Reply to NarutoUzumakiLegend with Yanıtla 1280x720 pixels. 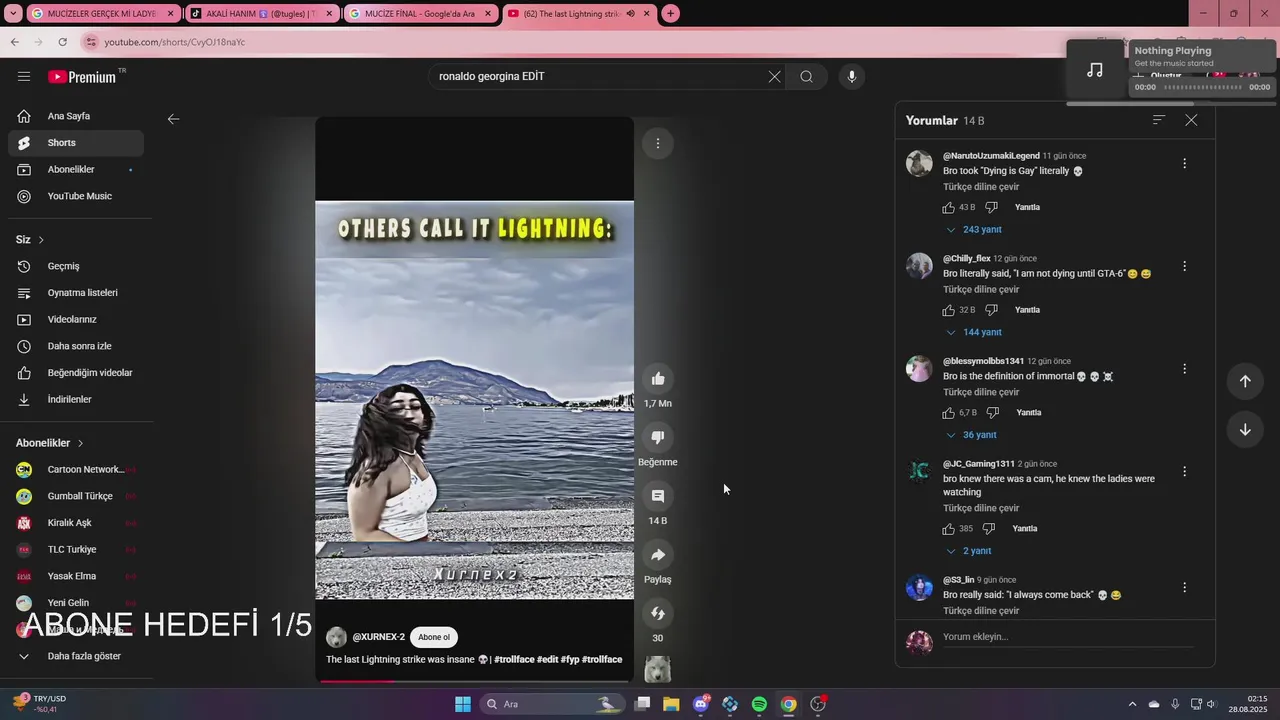[x=1027, y=207]
